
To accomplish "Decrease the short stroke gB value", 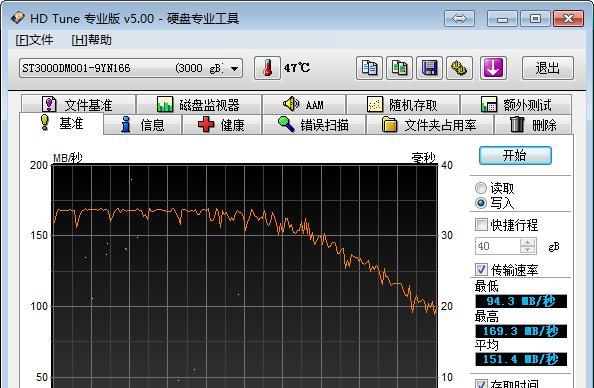I will 528,250.
